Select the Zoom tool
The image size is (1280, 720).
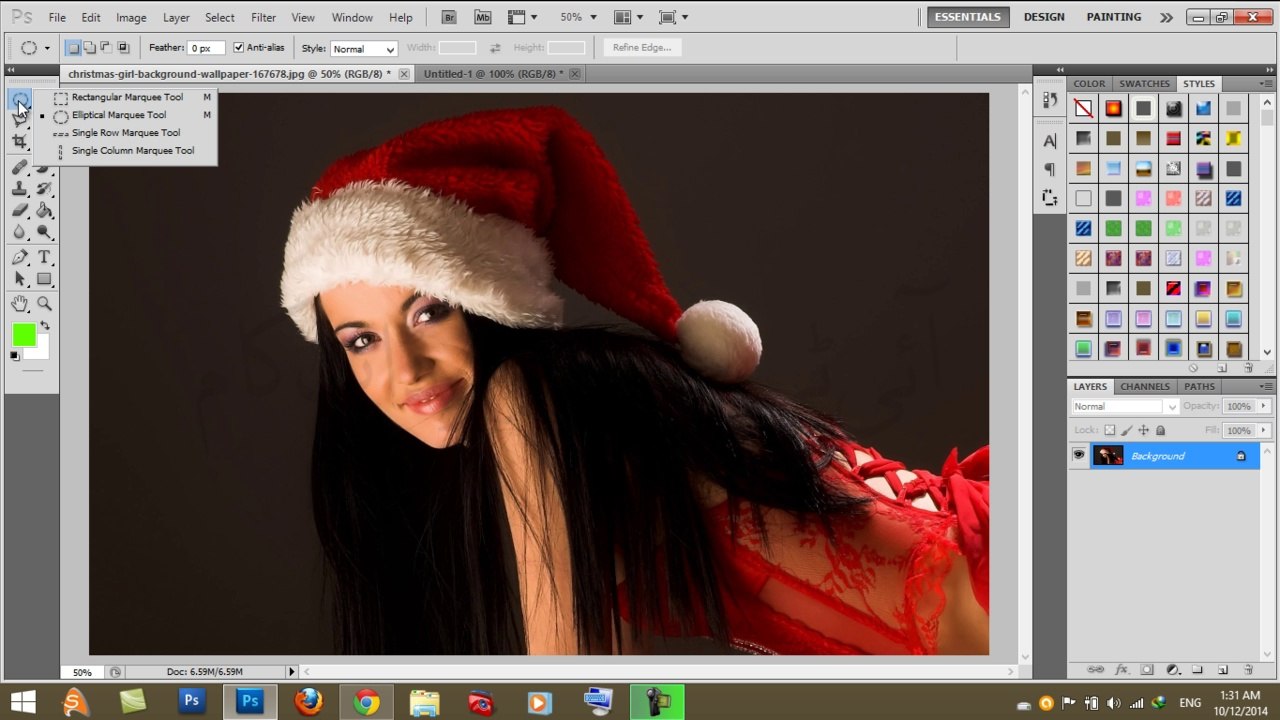click(x=44, y=304)
